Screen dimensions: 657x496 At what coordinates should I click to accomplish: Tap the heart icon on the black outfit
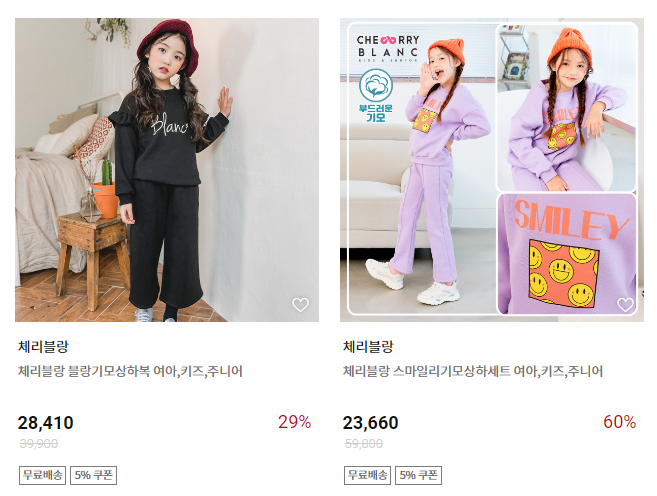[300, 305]
